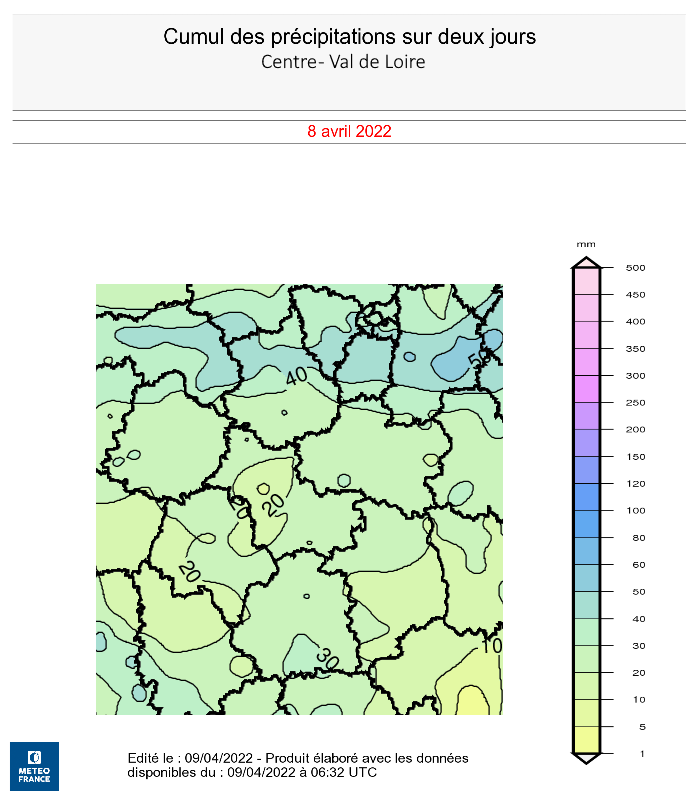Click the '10' contour label on the map

coord(492,646)
